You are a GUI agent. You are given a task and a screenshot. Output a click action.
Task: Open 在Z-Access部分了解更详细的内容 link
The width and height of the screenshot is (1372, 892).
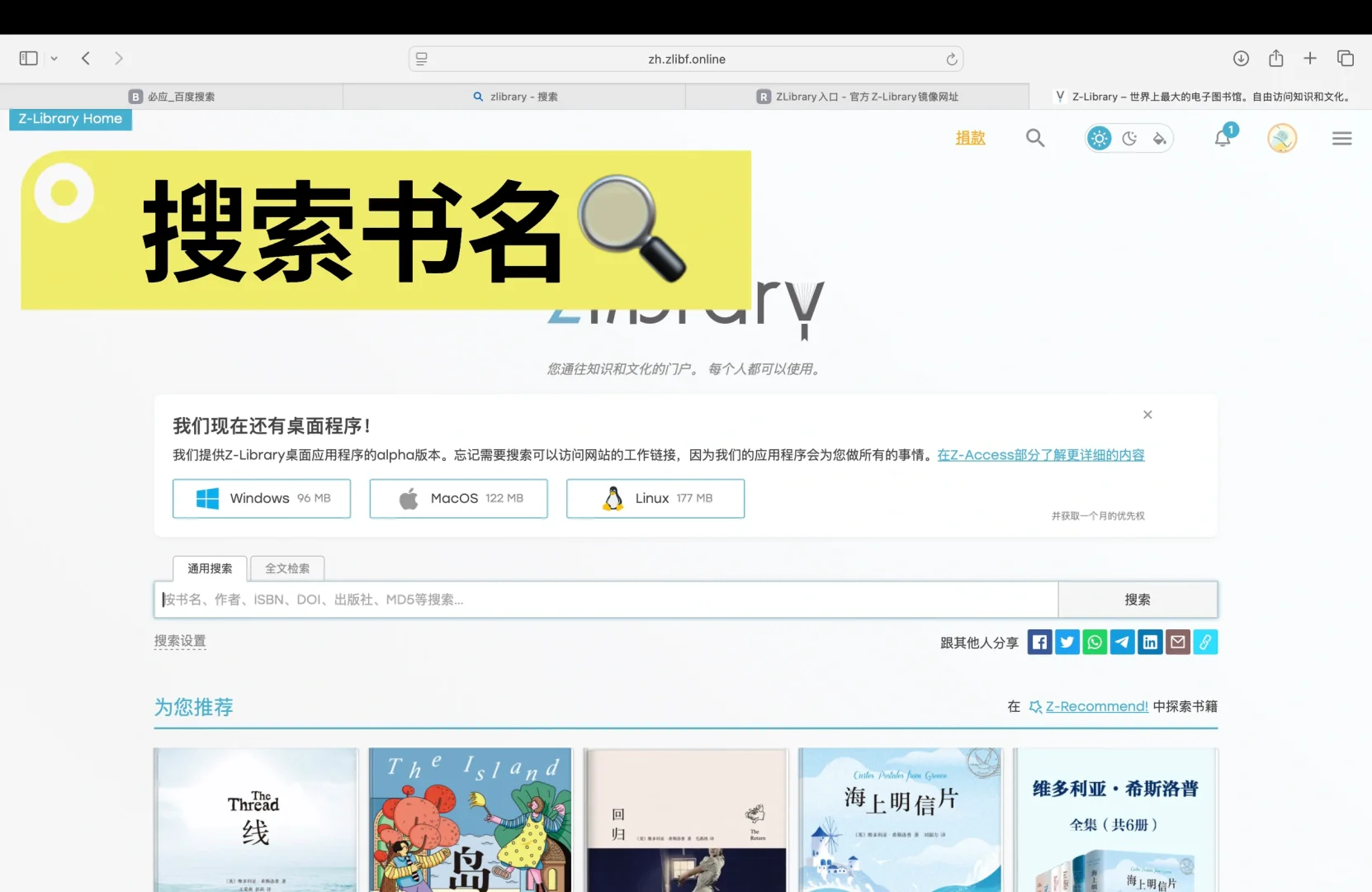1041,455
